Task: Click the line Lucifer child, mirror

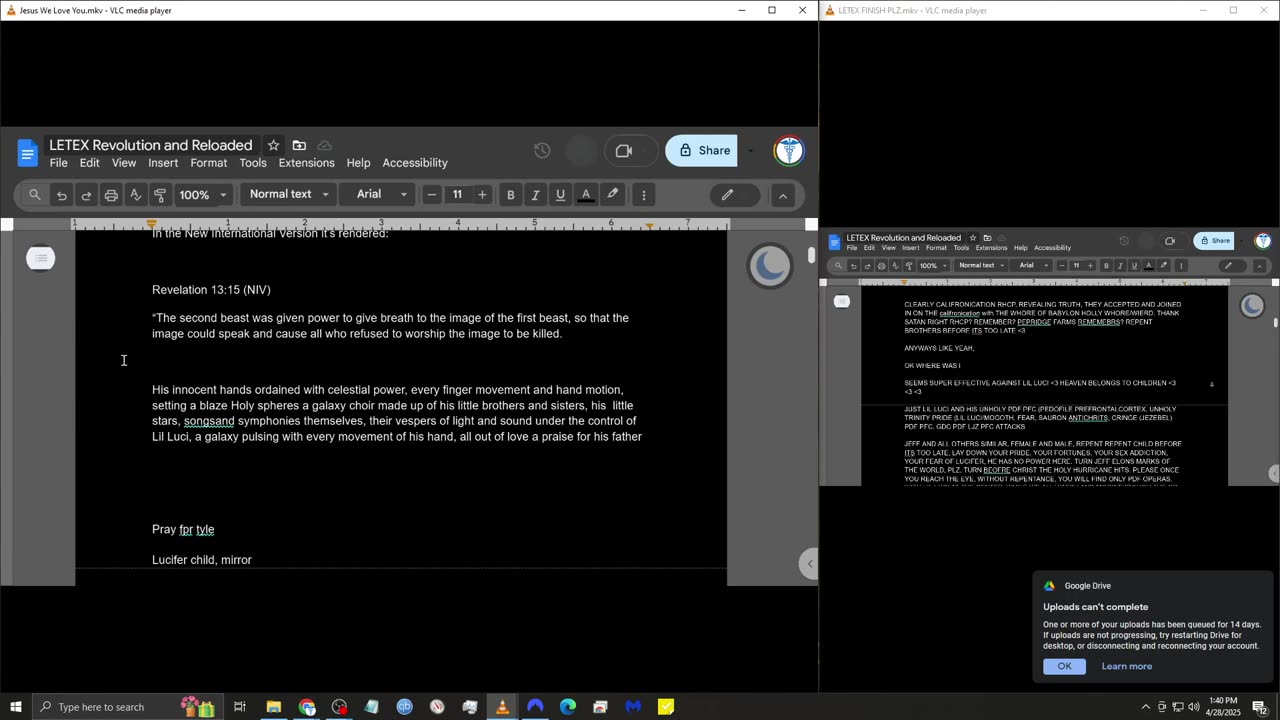Action: click(202, 560)
